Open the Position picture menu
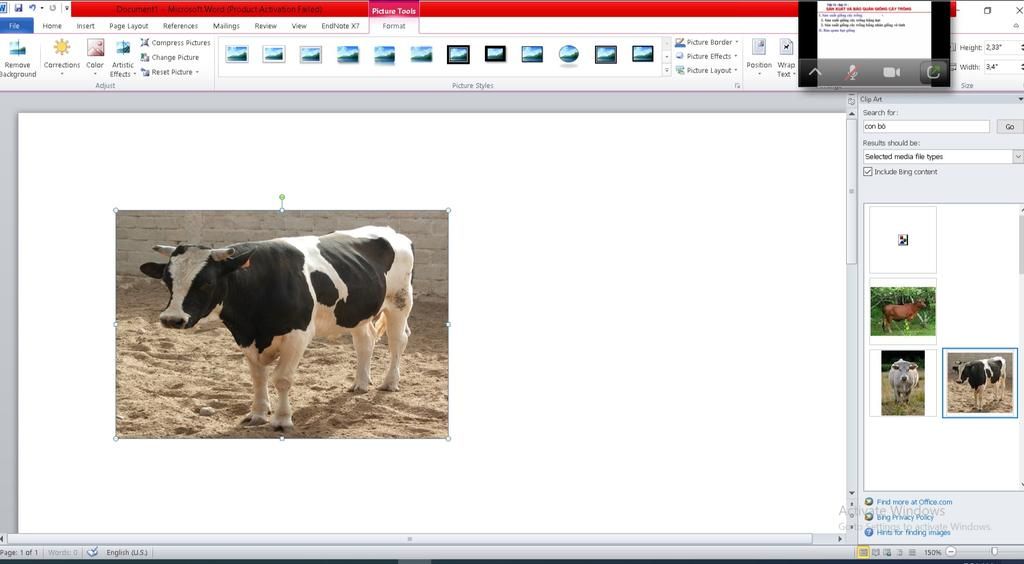 click(759, 57)
